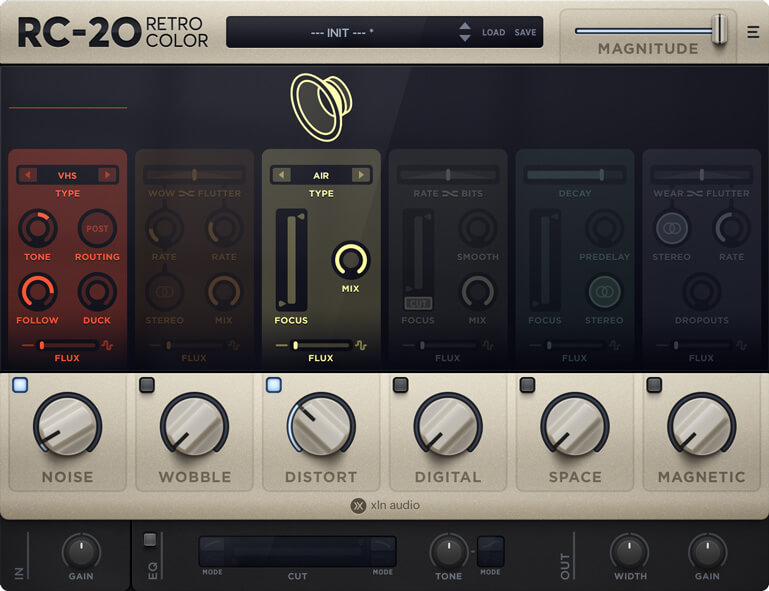Screen dimensions: 769x591
Task: Click the large Noise amount knob
Action: click(x=68, y=425)
